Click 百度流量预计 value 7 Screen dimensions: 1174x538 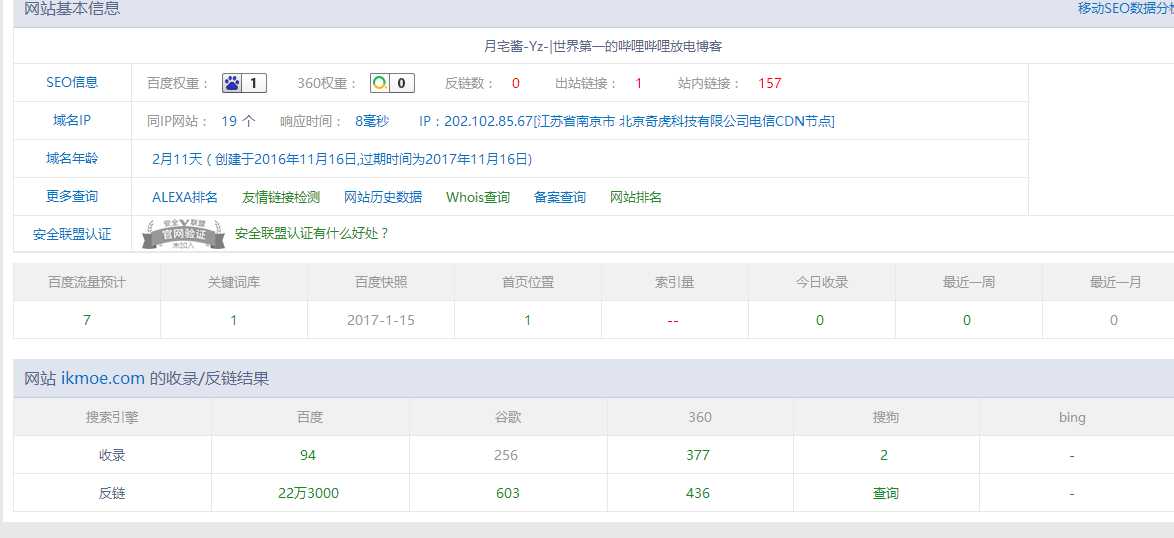point(87,320)
